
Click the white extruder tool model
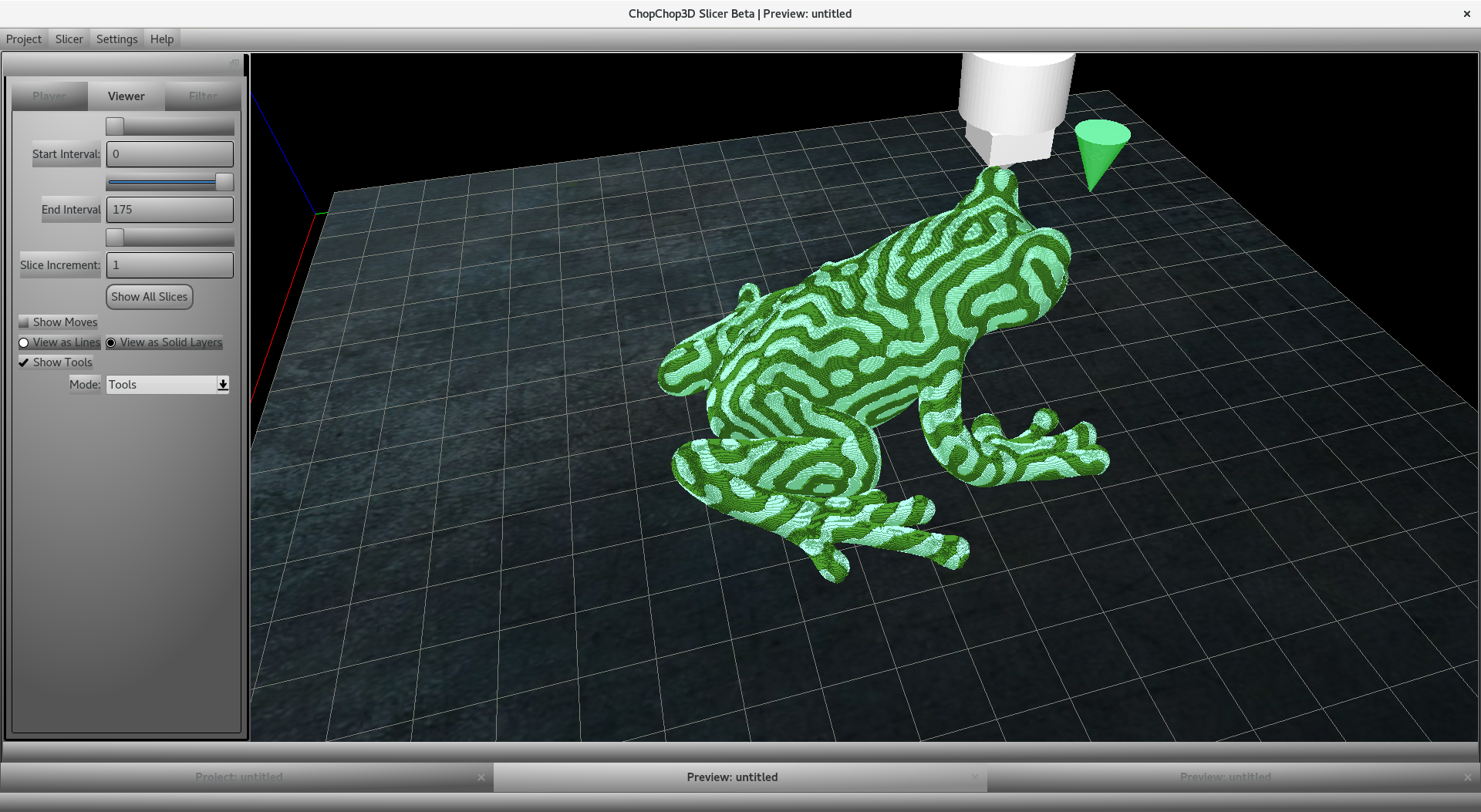(1017, 107)
